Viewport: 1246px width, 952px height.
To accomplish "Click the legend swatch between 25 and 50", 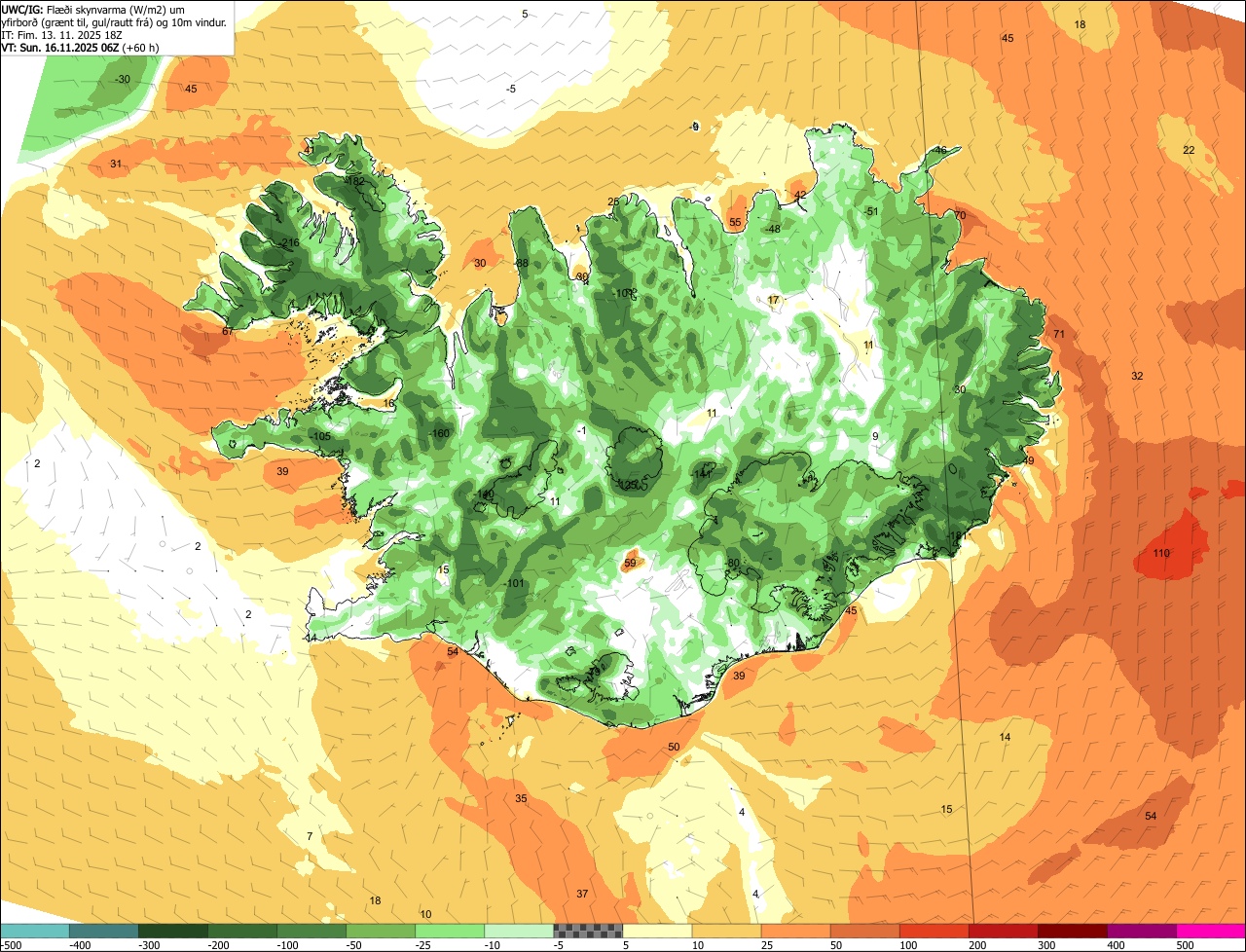I will 795,931.
